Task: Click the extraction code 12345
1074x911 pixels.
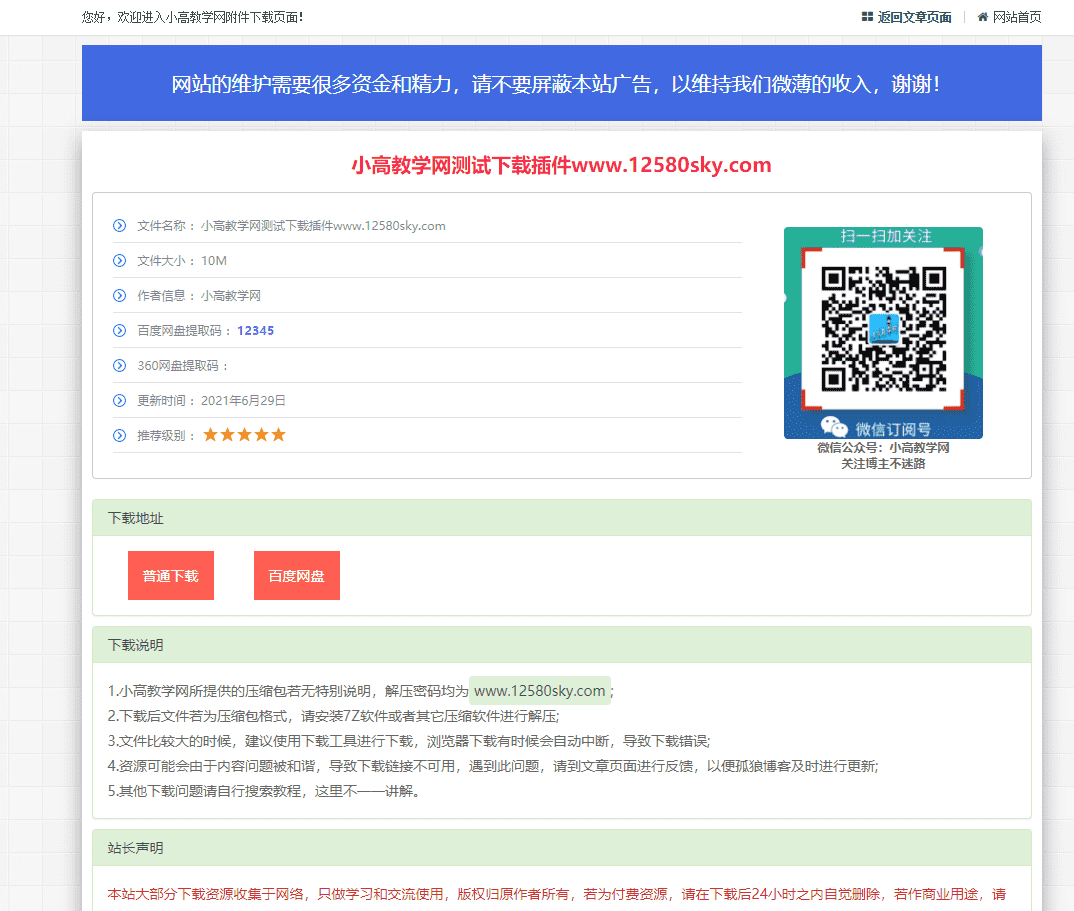Action: tap(255, 330)
